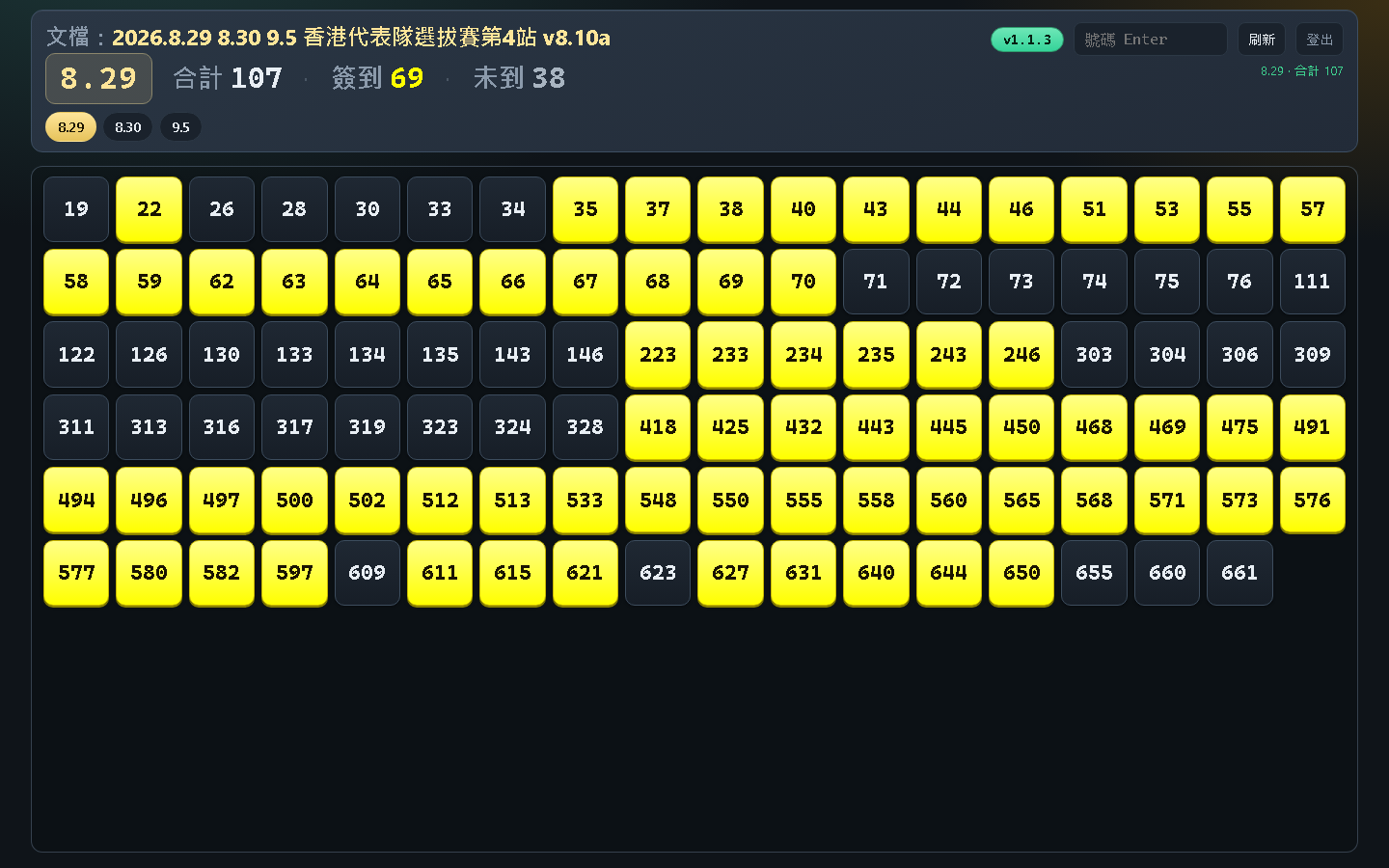The height and width of the screenshot is (868, 1389).
Task: Toggle number 135 tile
Action: tap(440, 355)
